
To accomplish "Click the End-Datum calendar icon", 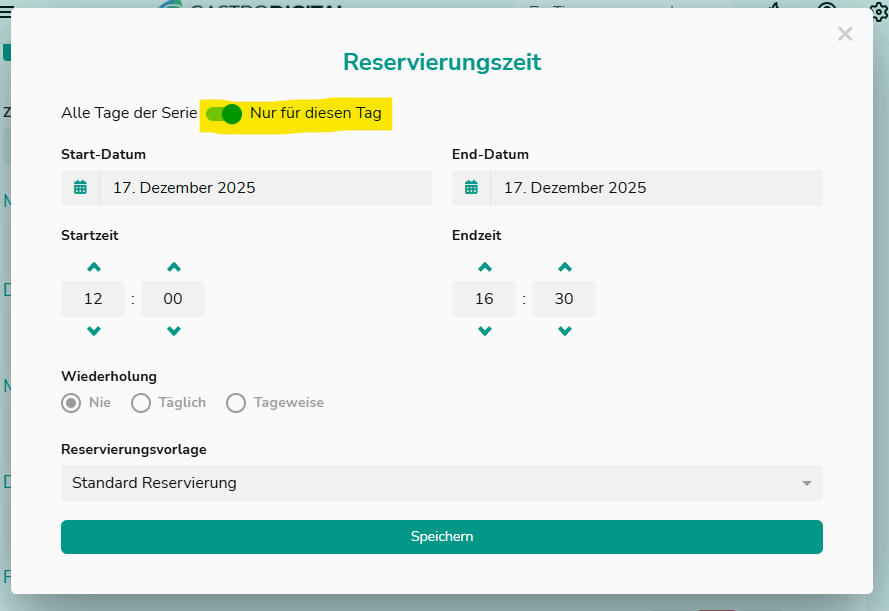I will click(x=471, y=188).
